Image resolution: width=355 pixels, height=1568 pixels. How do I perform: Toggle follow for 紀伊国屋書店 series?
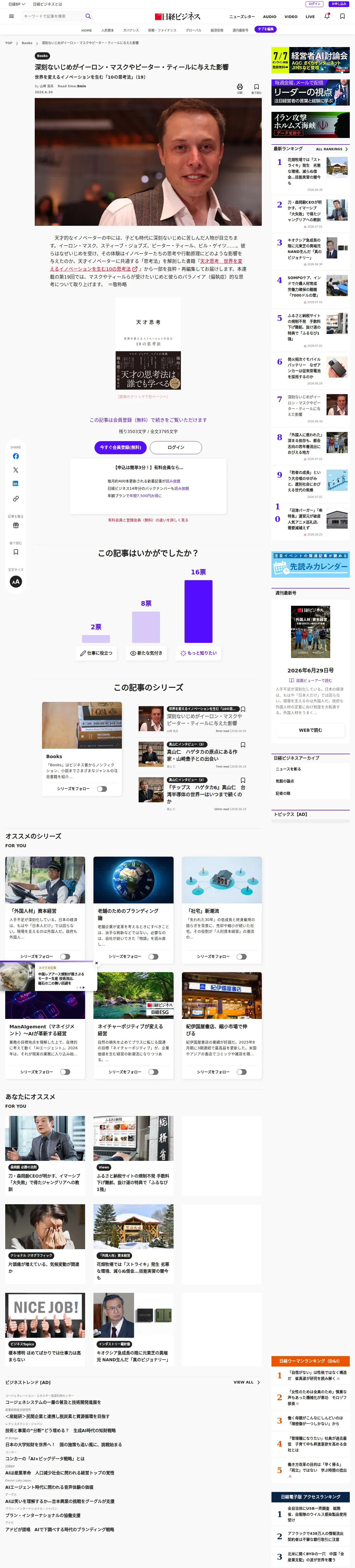(x=241, y=1072)
